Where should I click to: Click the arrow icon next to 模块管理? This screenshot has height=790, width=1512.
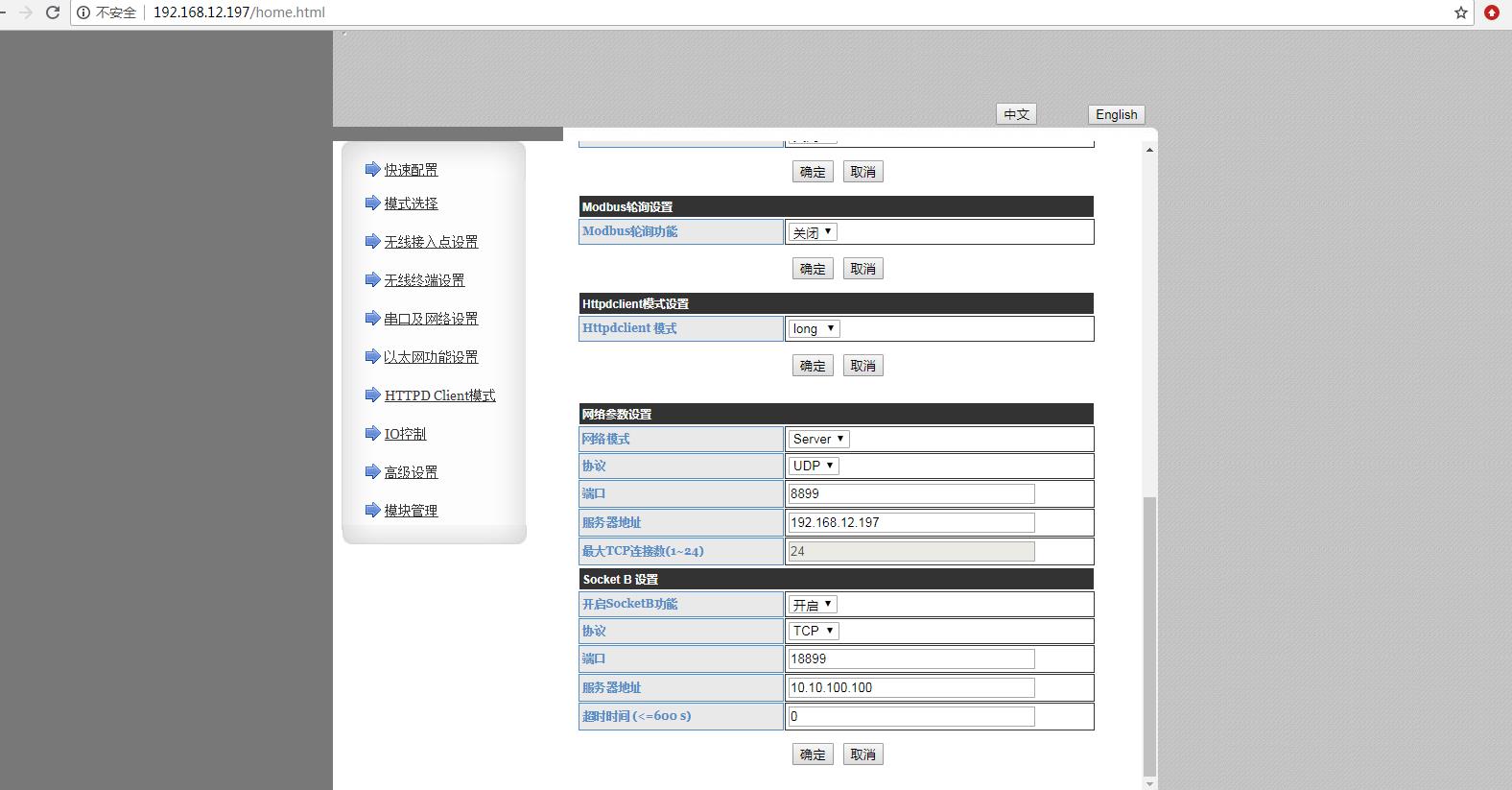pyautogui.click(x=372, y=510)
